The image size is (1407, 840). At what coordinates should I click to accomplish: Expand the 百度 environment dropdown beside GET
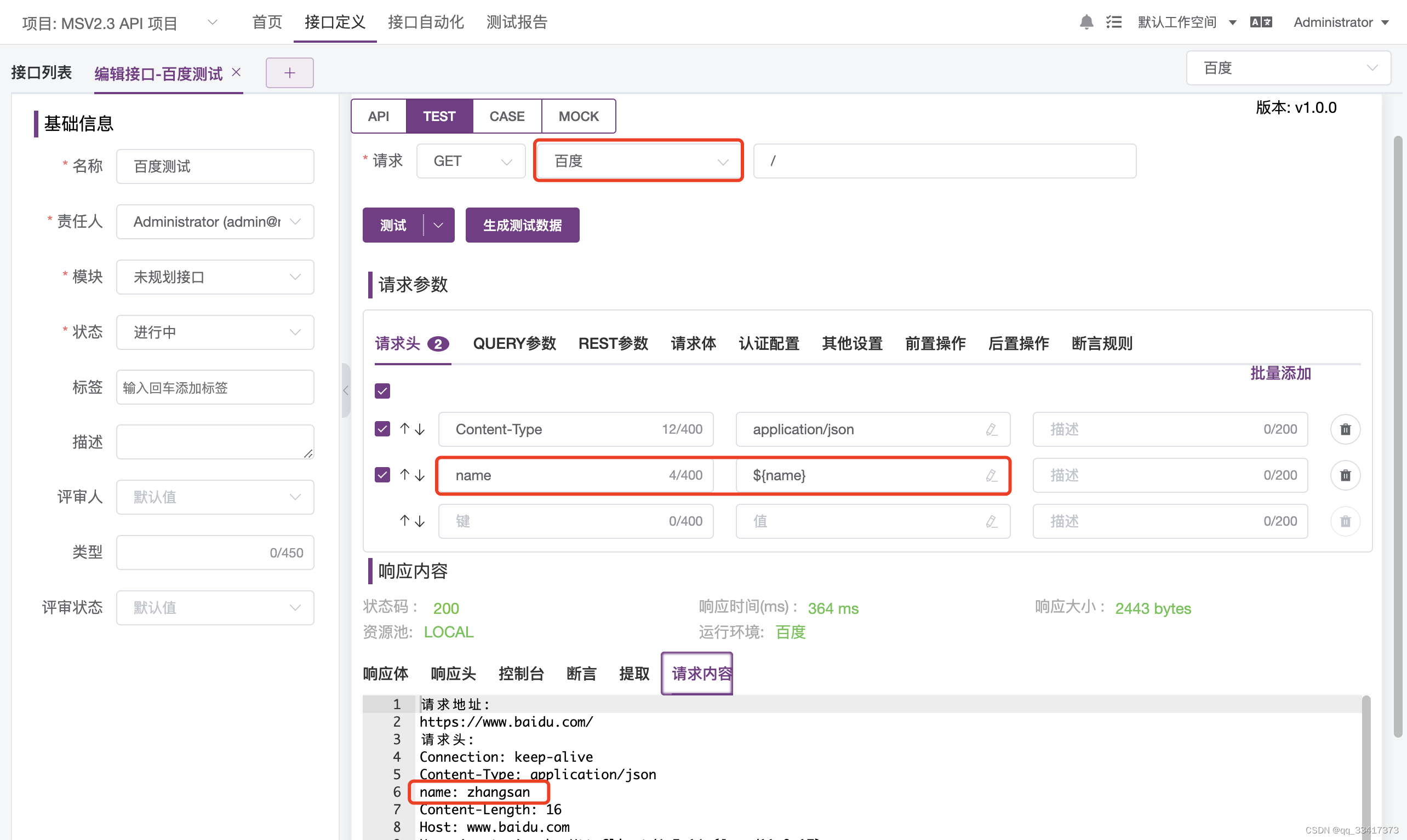[x=638, y=162]
